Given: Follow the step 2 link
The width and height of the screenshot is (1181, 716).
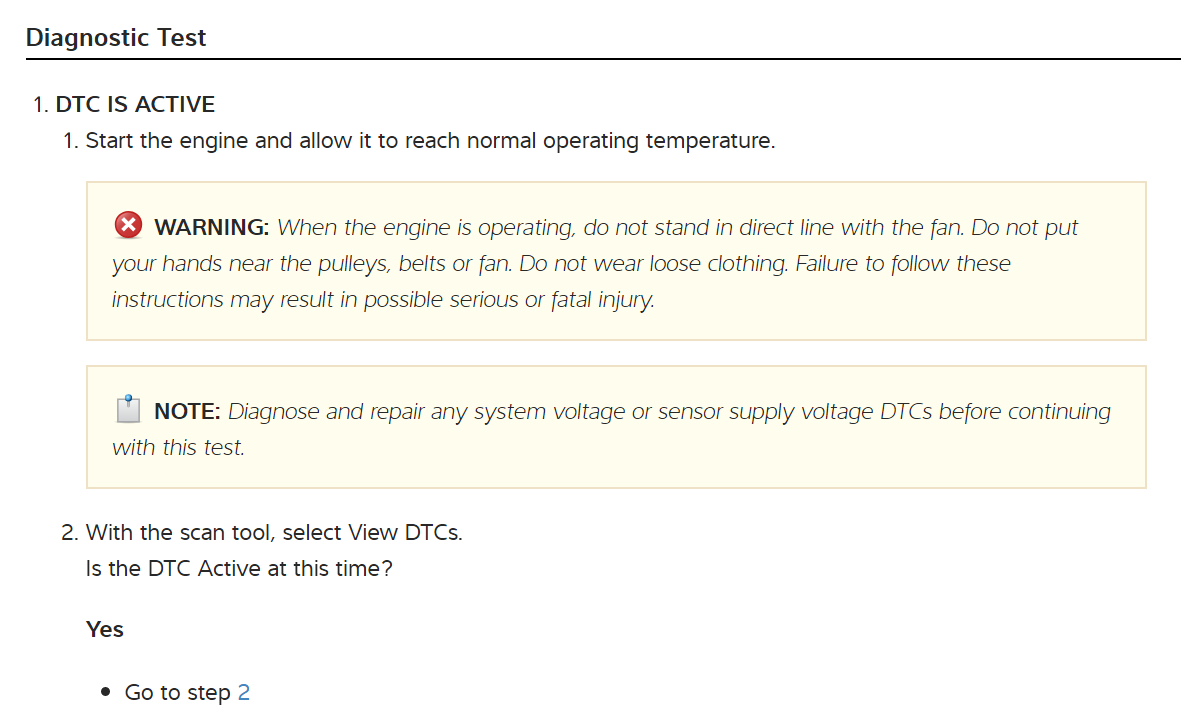Looking at the screenshot, I should point(244,693).
